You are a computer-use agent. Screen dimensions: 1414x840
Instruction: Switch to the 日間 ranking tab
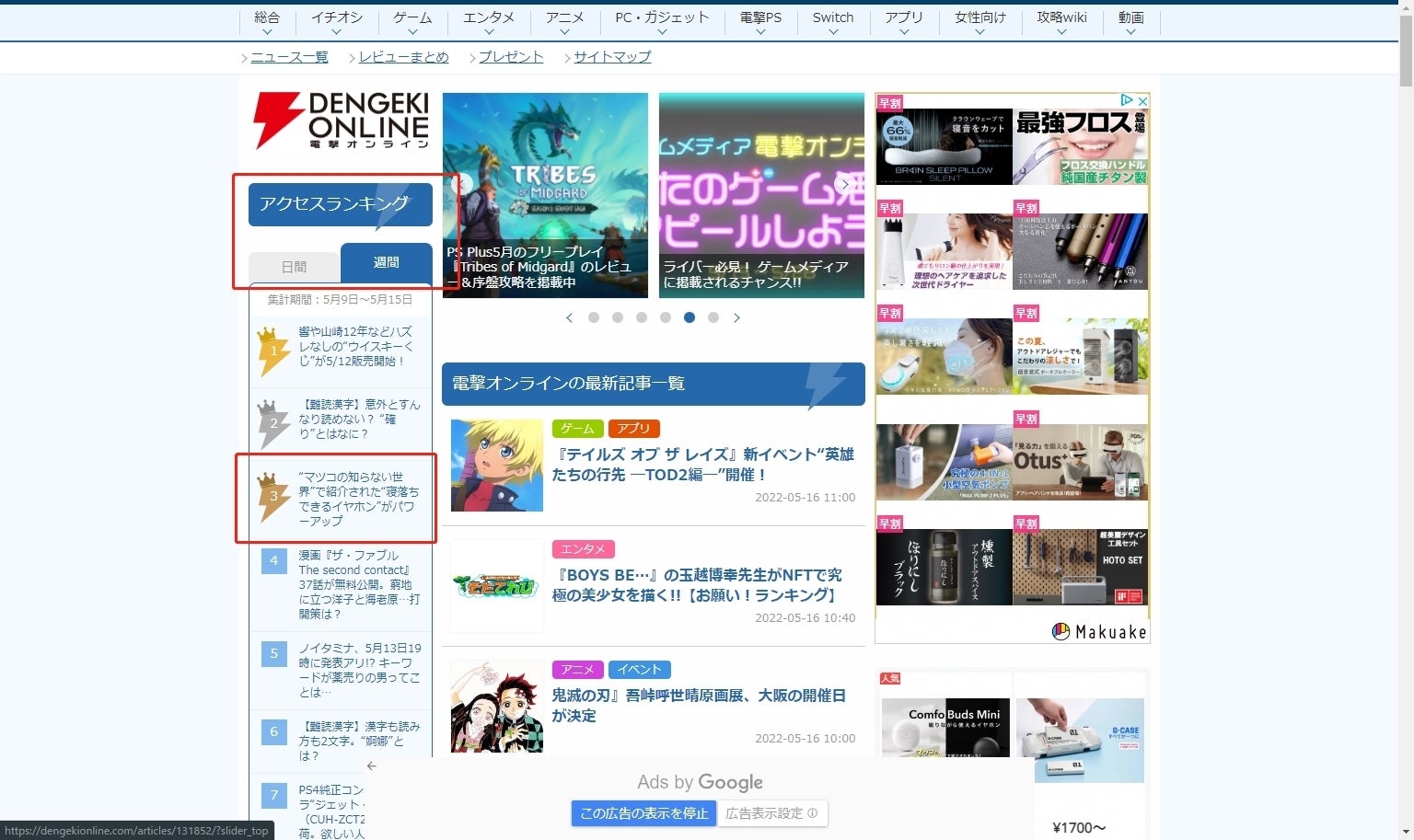[295, 267]
